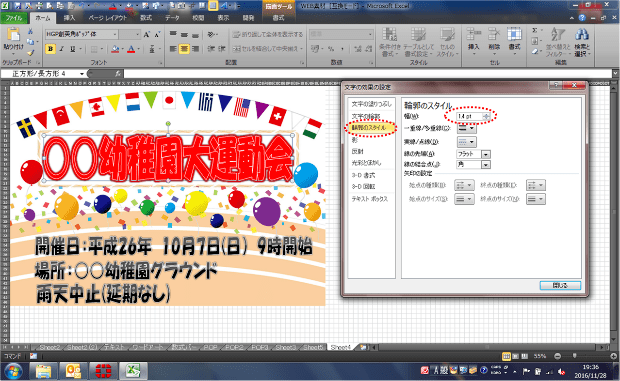Open dash type (実線/点線) dropdown
620x381 pixels.
click(467, 142)
